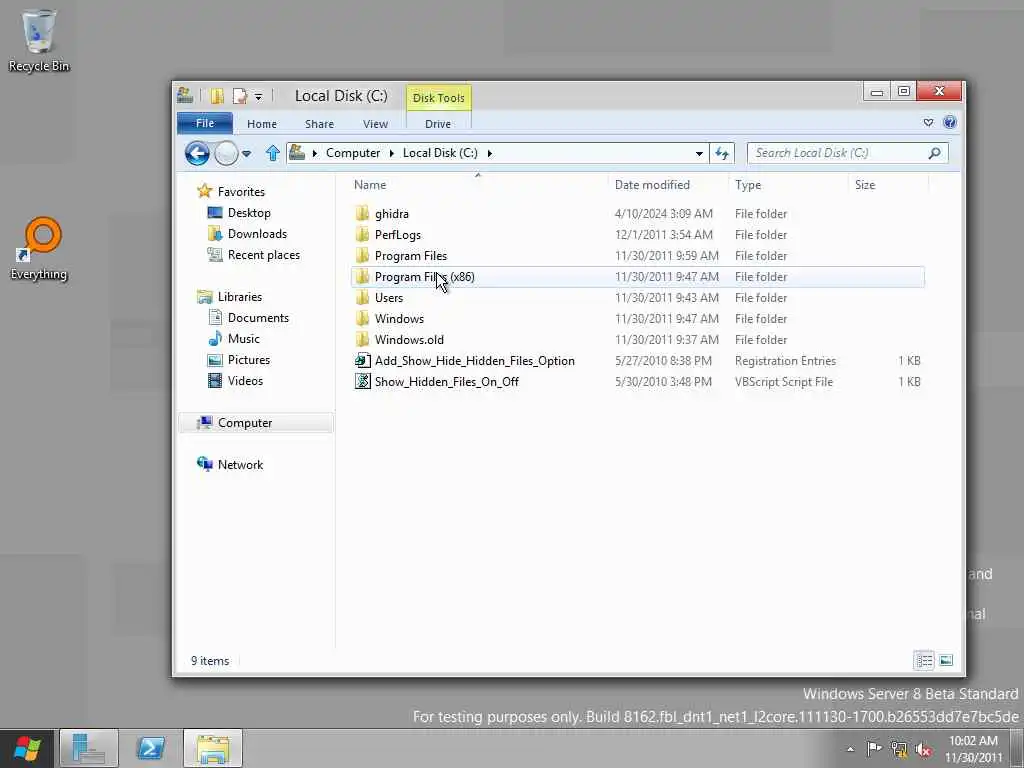1024x768 pixels.
Task: Select Libraries in navigation pane
Action: click(240, 296)
